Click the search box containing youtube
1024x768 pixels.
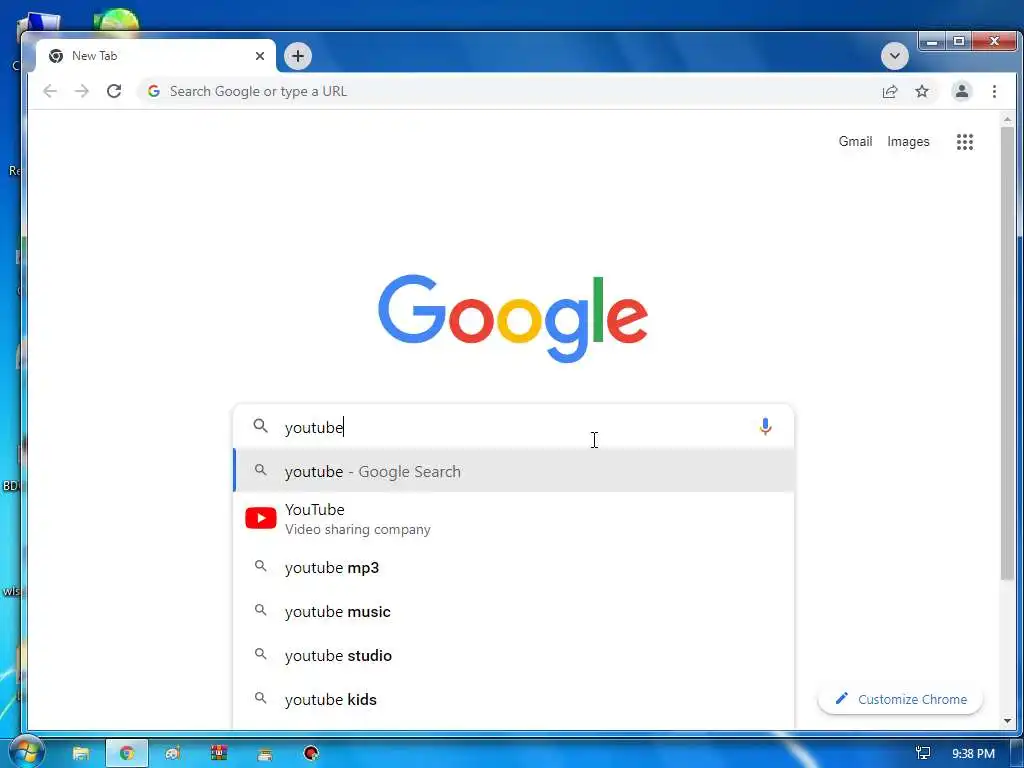[x=513, y=427]
